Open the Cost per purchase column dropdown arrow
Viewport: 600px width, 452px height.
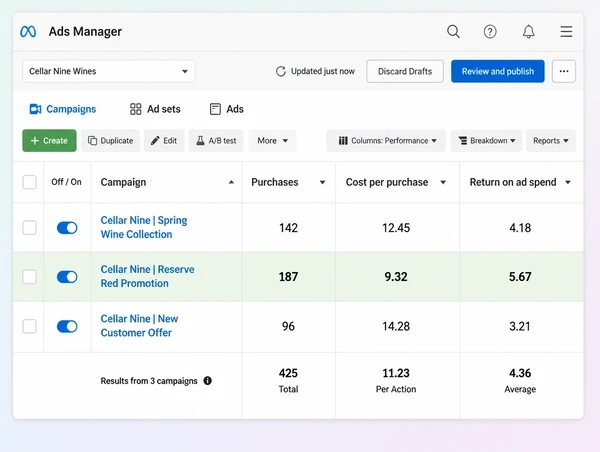[x=443, y=183]
